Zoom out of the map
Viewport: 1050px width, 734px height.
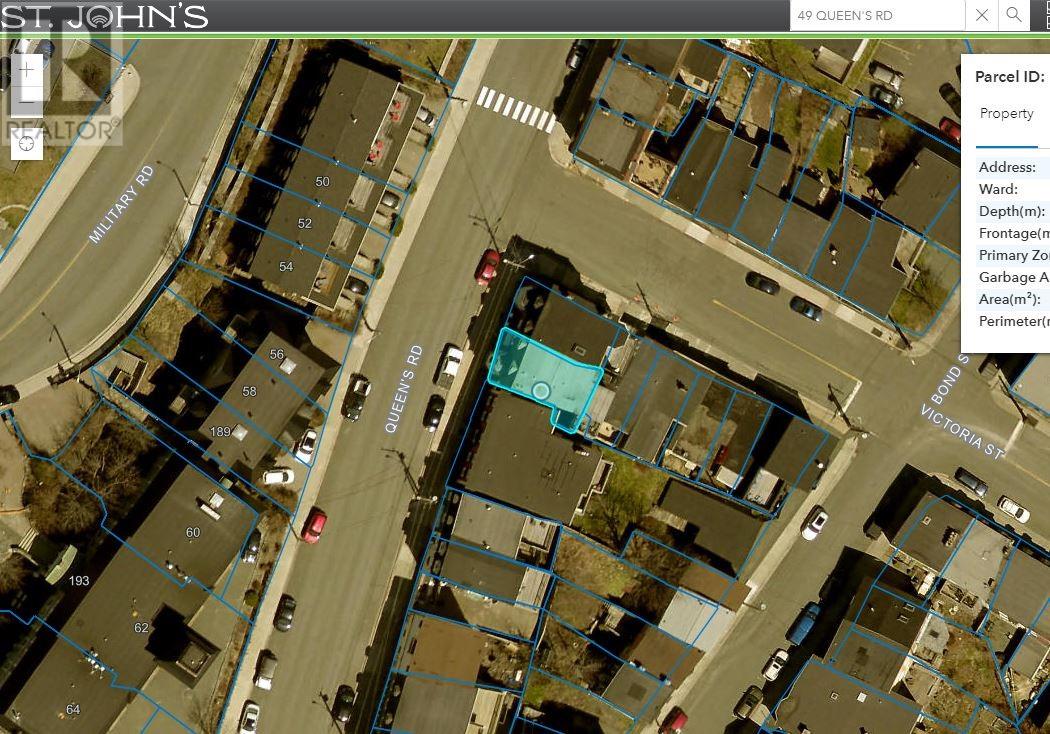coord(26,101)
